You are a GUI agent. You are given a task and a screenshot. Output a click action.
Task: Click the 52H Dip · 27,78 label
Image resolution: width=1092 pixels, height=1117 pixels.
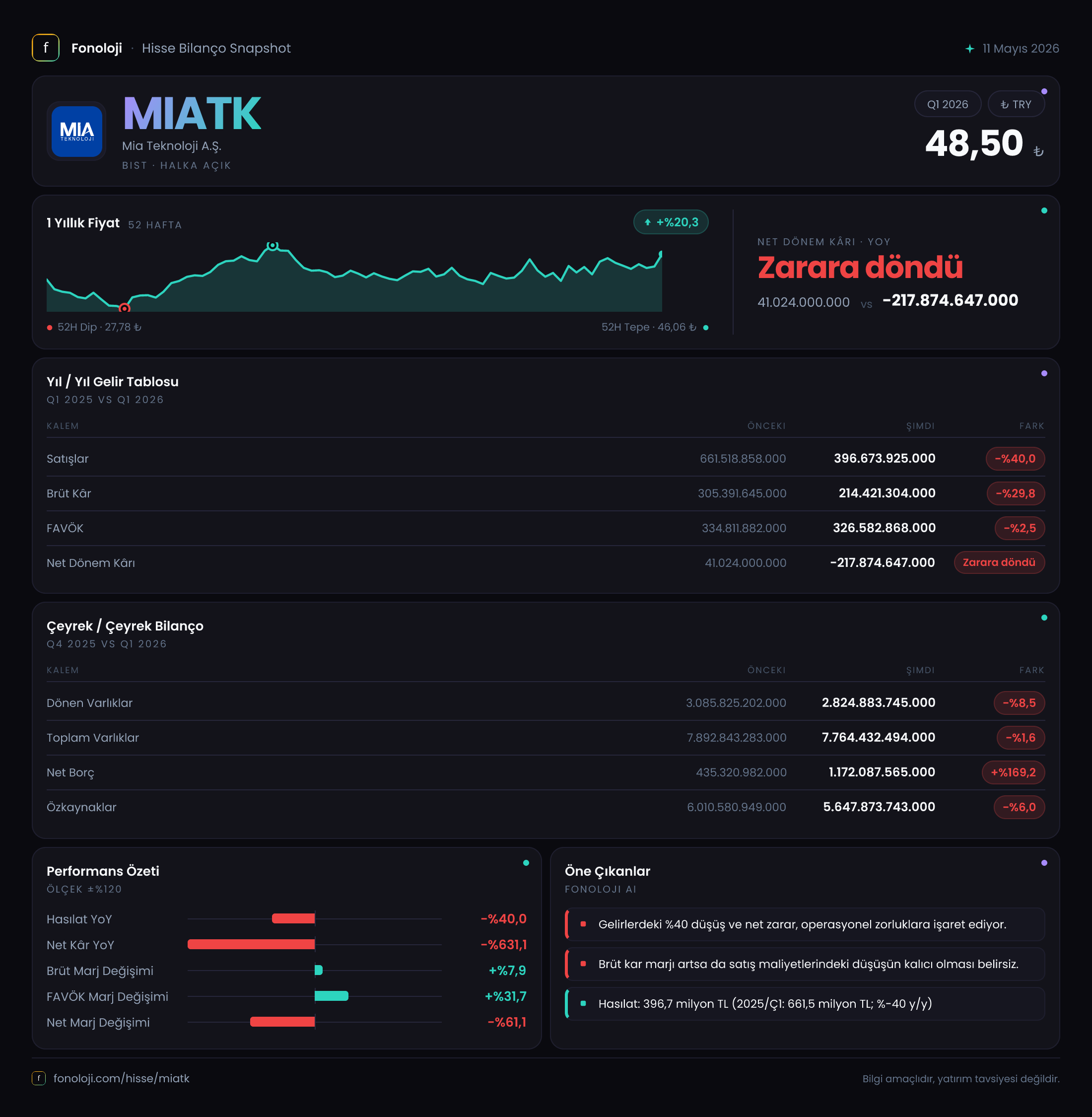[x=99, y=328]
